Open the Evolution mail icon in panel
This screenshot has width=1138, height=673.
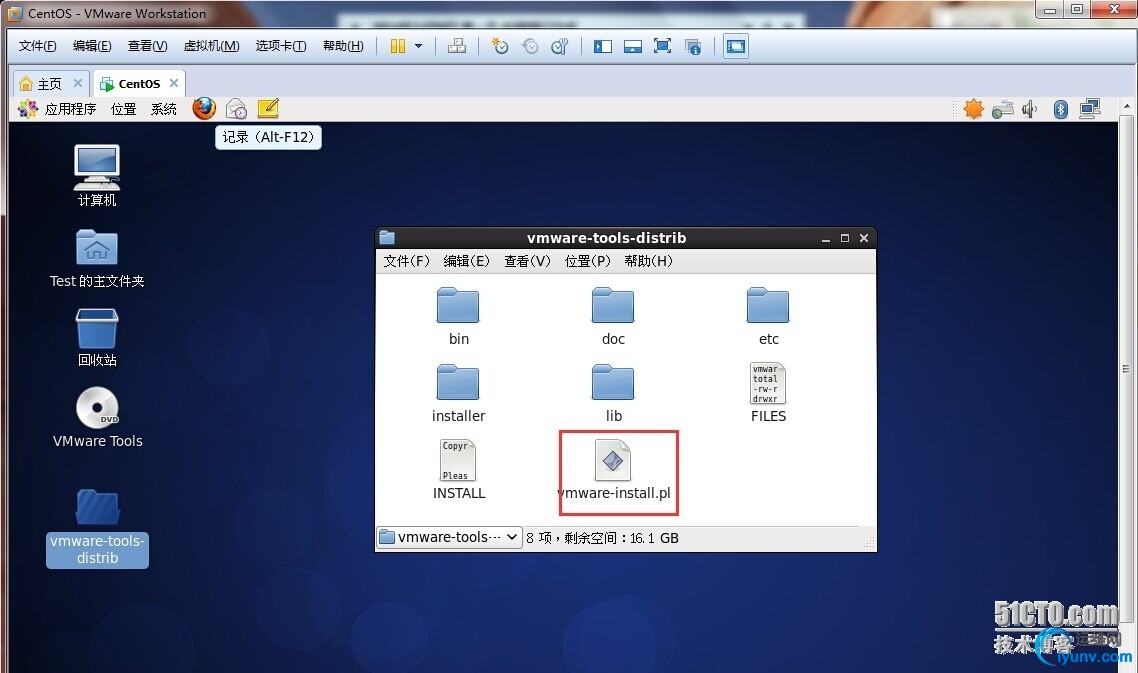click(x=237, y=109)
